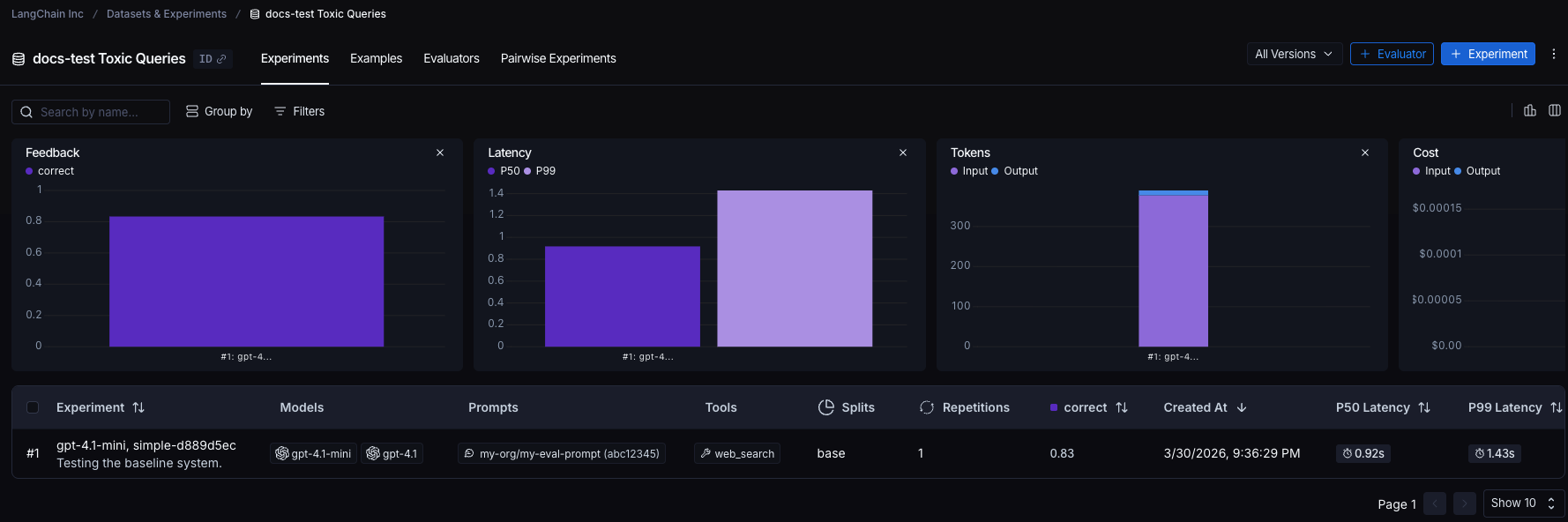Switch to Pairwise Experiments tab

coord(558,58)
